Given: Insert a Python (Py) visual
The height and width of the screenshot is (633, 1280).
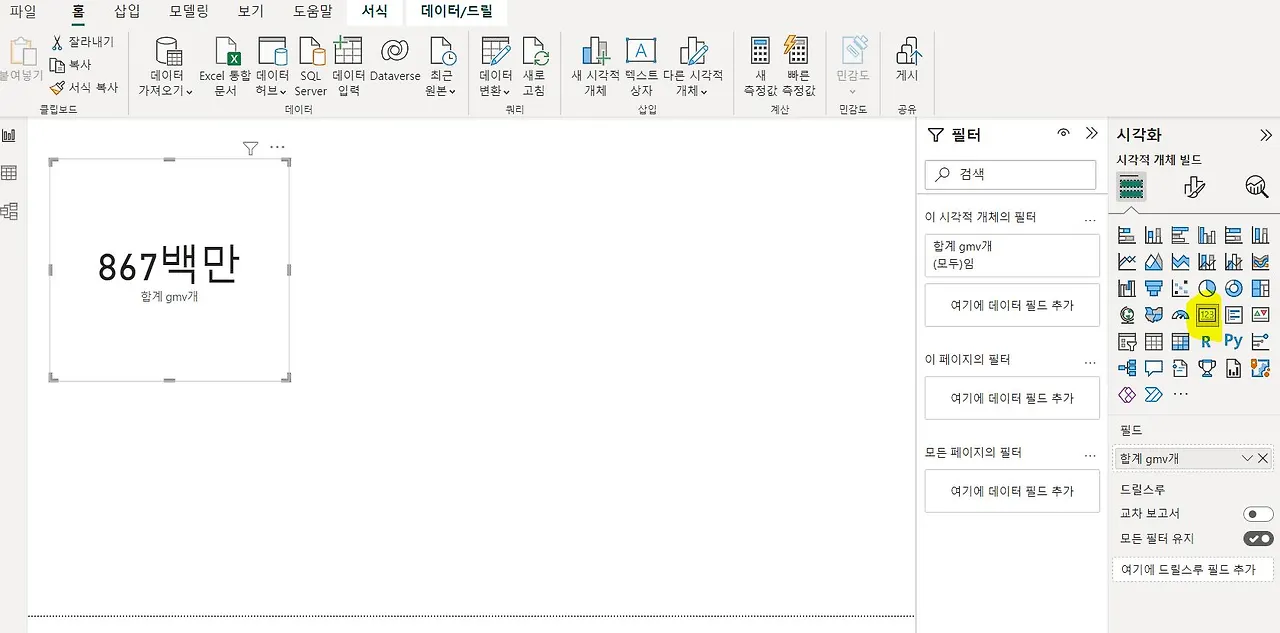Looking at the screenshot, I should [1233, 341].
